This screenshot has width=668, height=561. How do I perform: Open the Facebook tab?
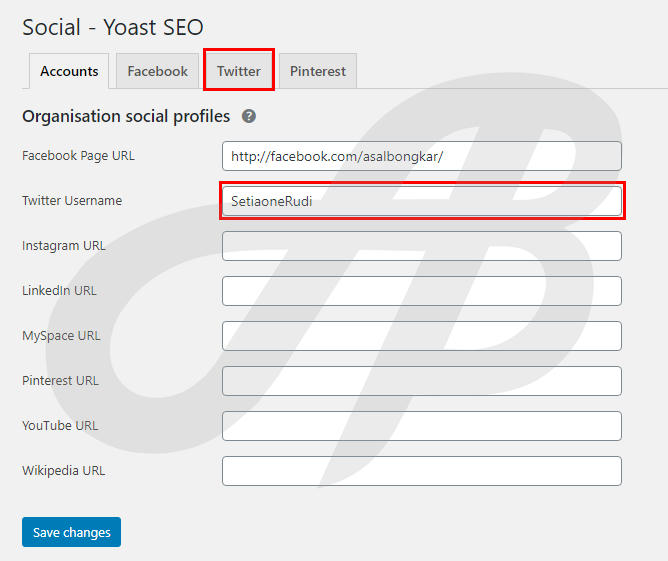click(157, 71)
